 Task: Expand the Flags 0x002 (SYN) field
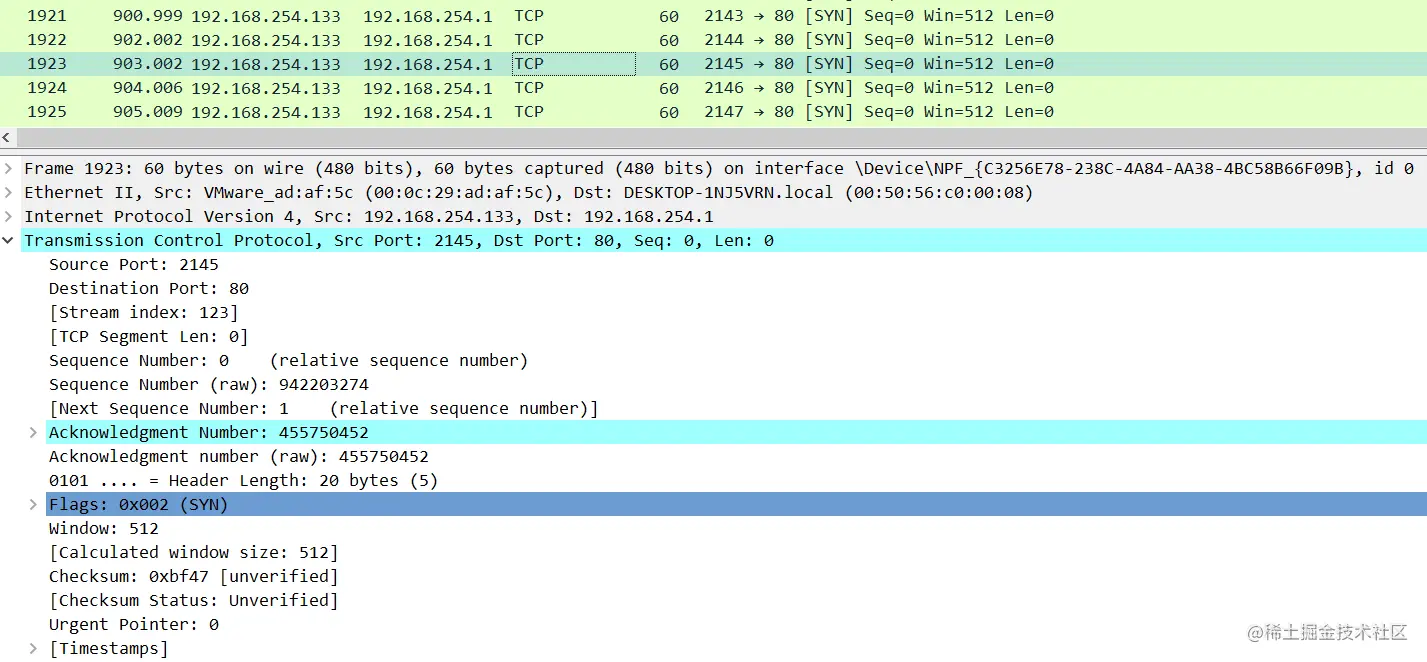[x=33, y=504]
